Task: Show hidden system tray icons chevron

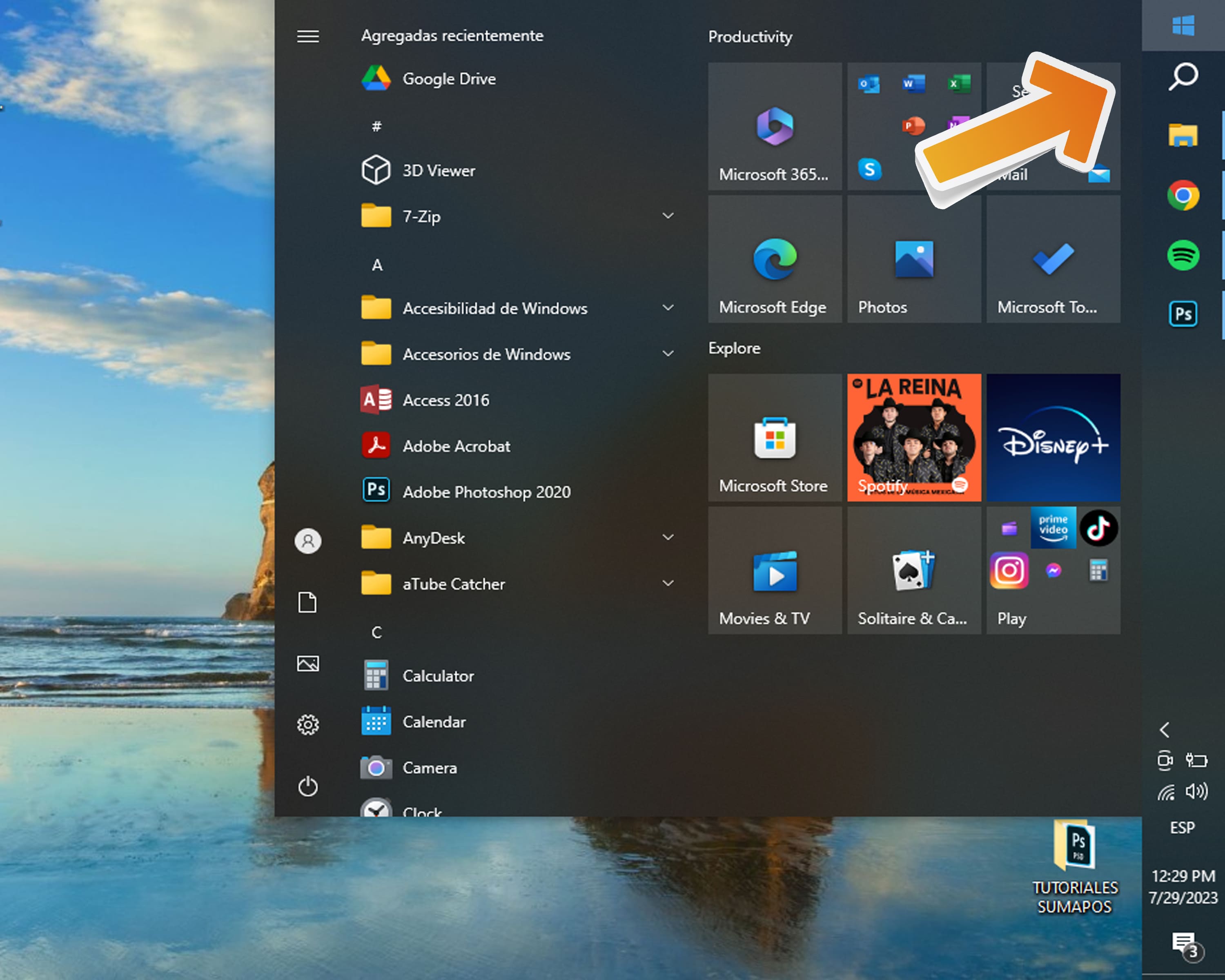Action: (x=1165, y=729)
